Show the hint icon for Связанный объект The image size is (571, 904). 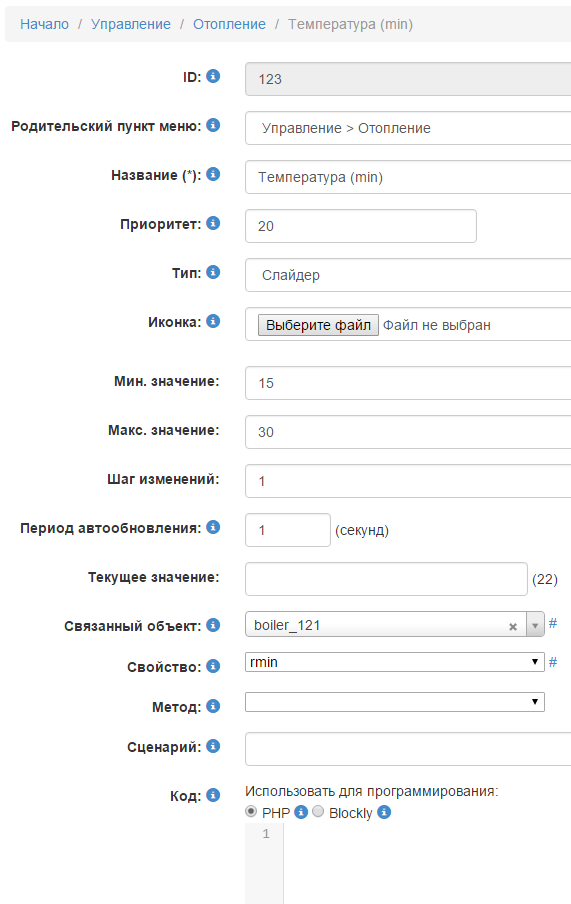213,625
